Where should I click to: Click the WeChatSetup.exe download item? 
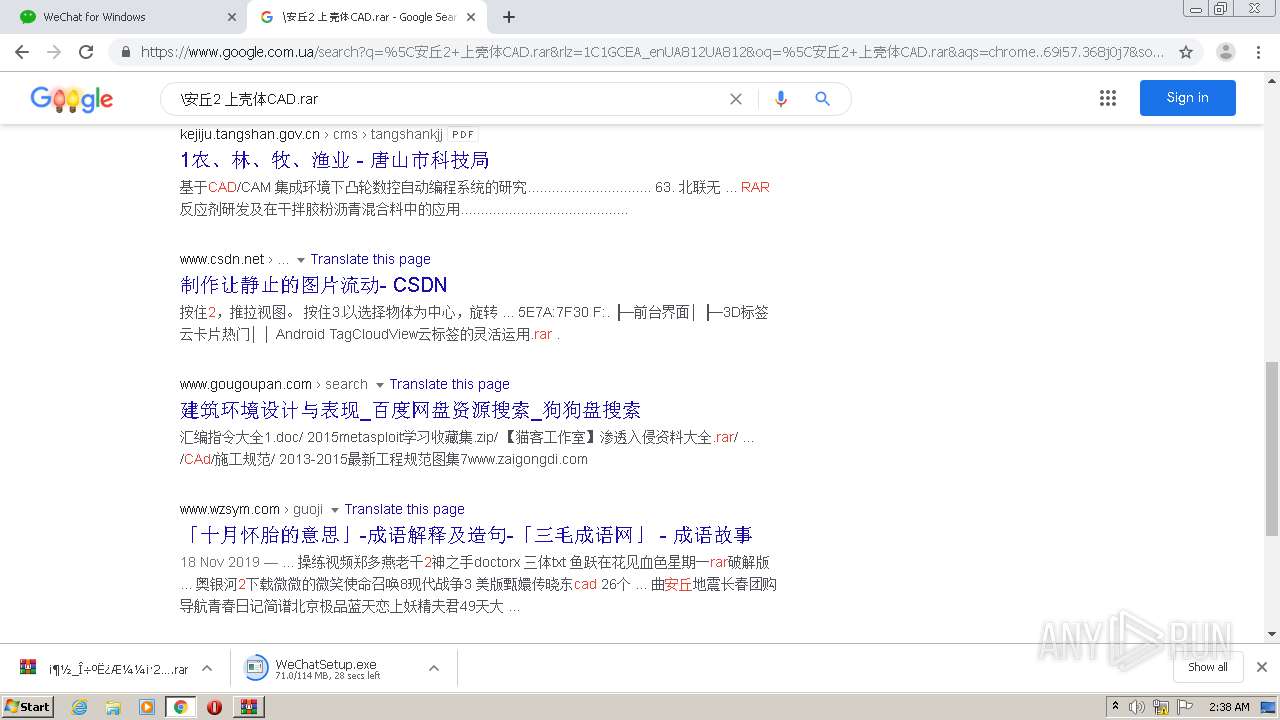pos(328,668)
